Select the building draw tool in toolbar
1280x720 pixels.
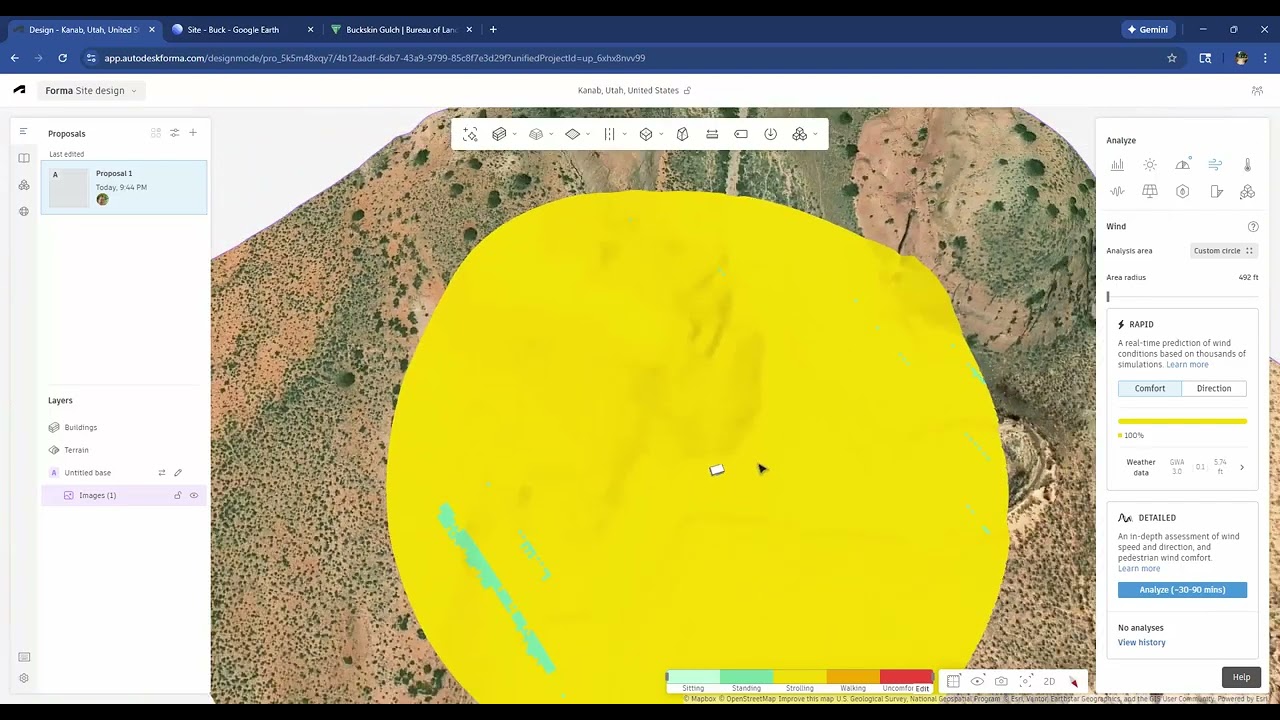pos(499,134)
